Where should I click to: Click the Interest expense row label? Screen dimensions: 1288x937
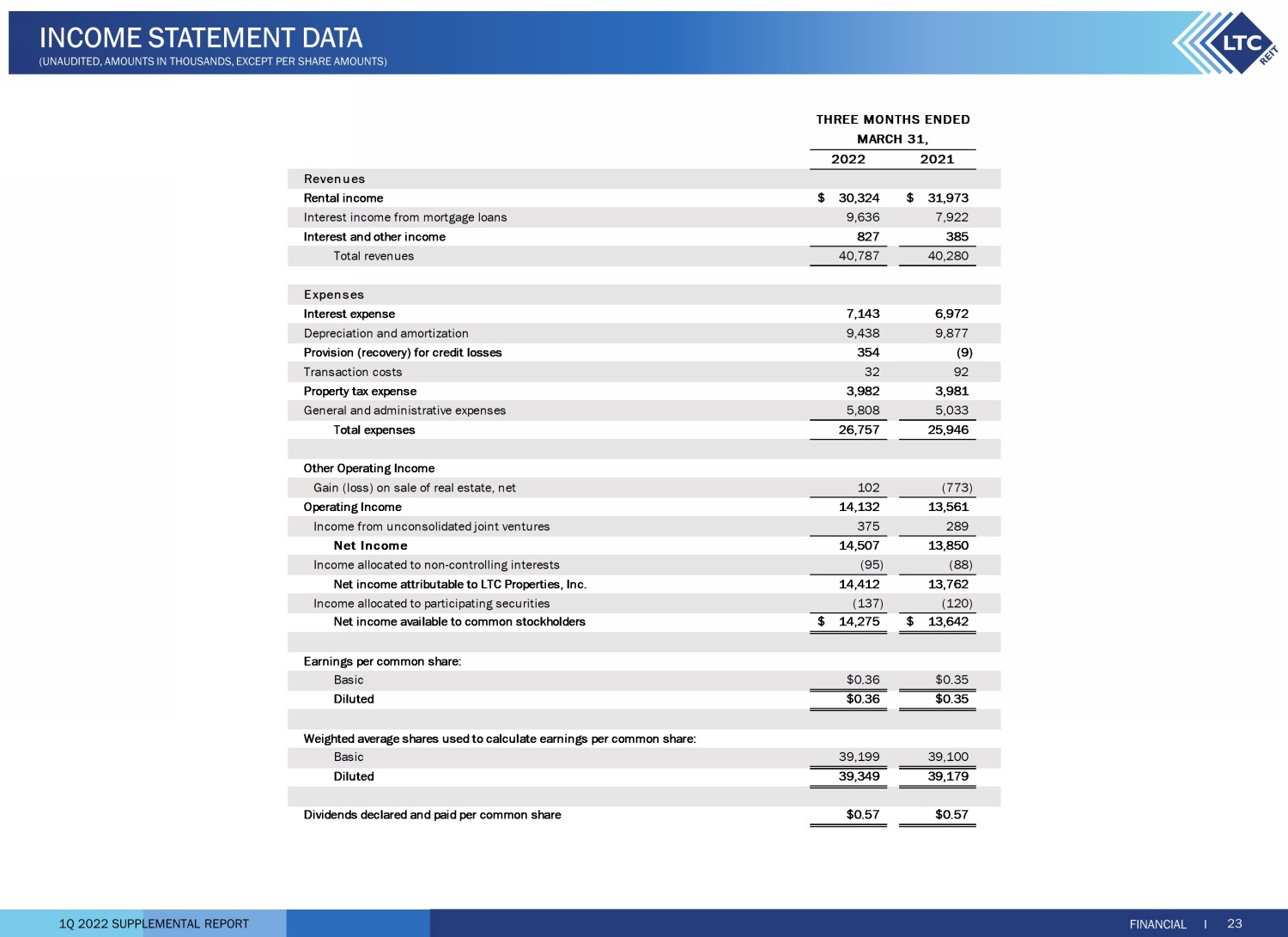(349, 314)
